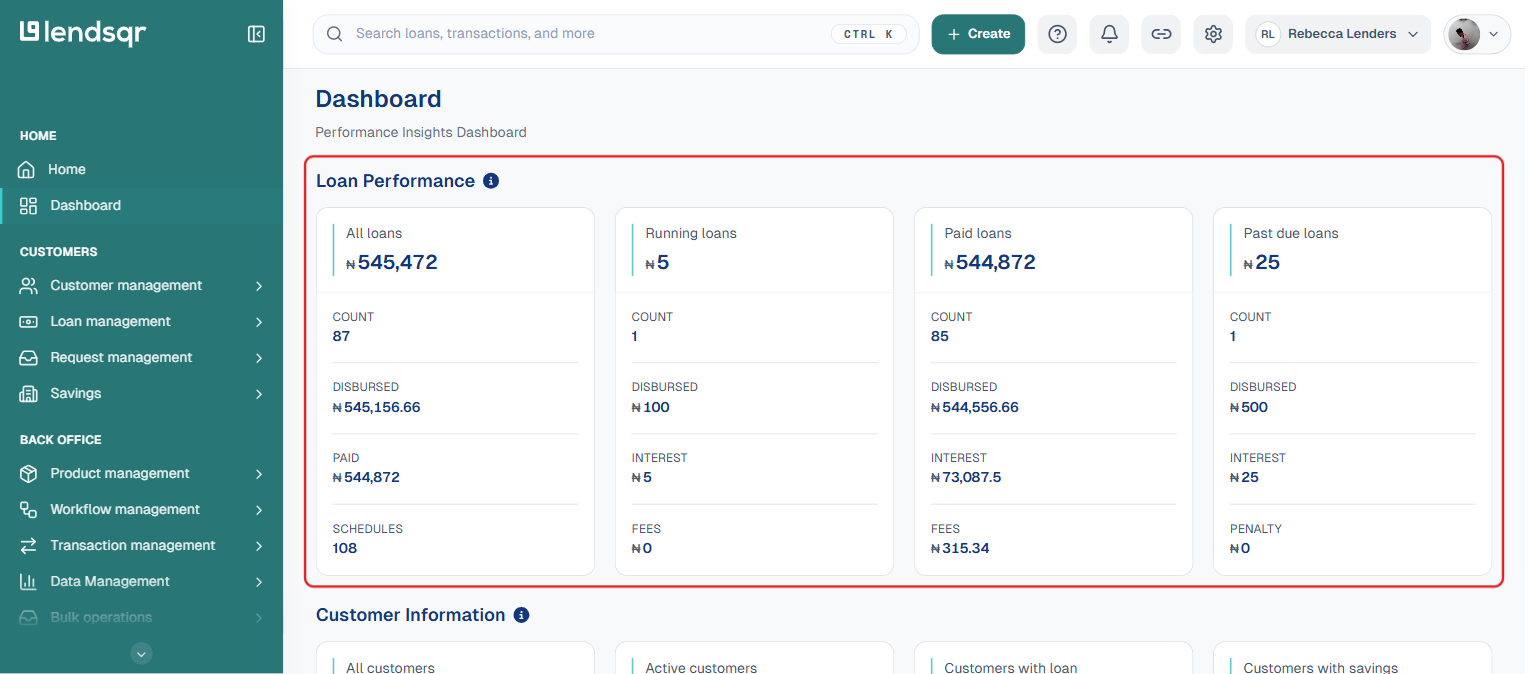
Task: Click the Past due disbursed value 500
Action: coord(1249,407)
